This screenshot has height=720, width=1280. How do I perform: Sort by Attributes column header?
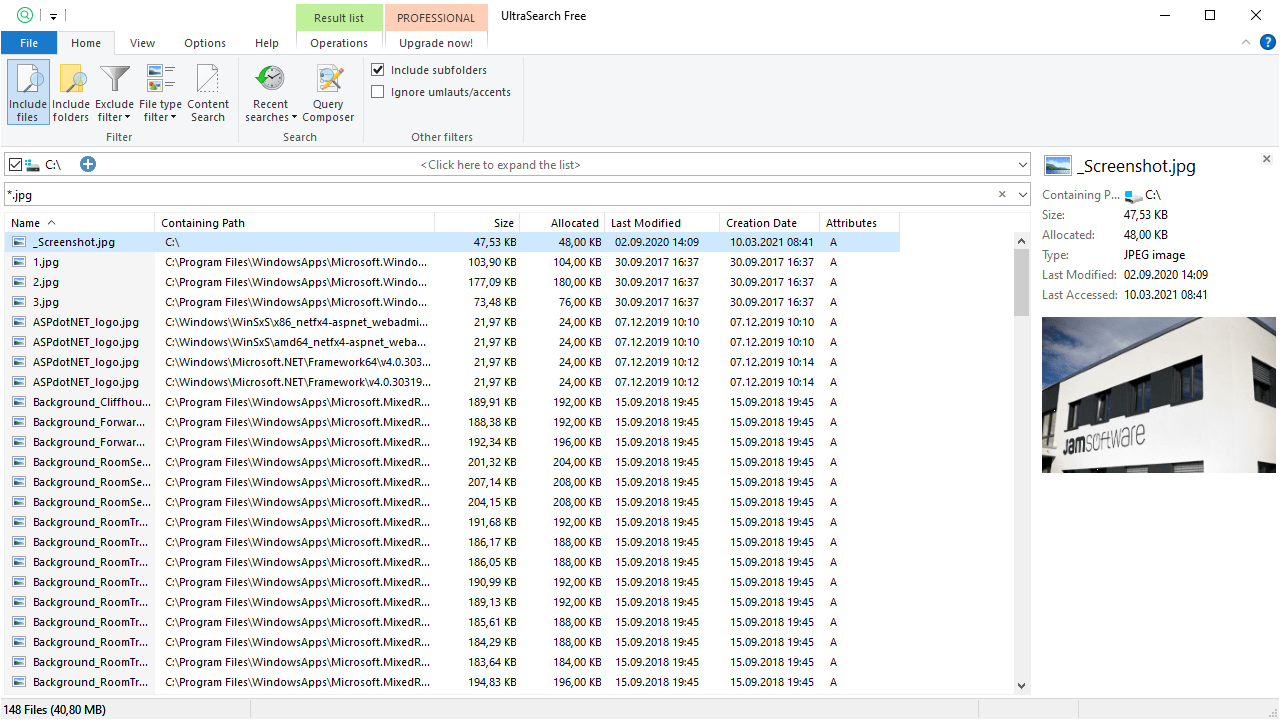coord(860,223)
